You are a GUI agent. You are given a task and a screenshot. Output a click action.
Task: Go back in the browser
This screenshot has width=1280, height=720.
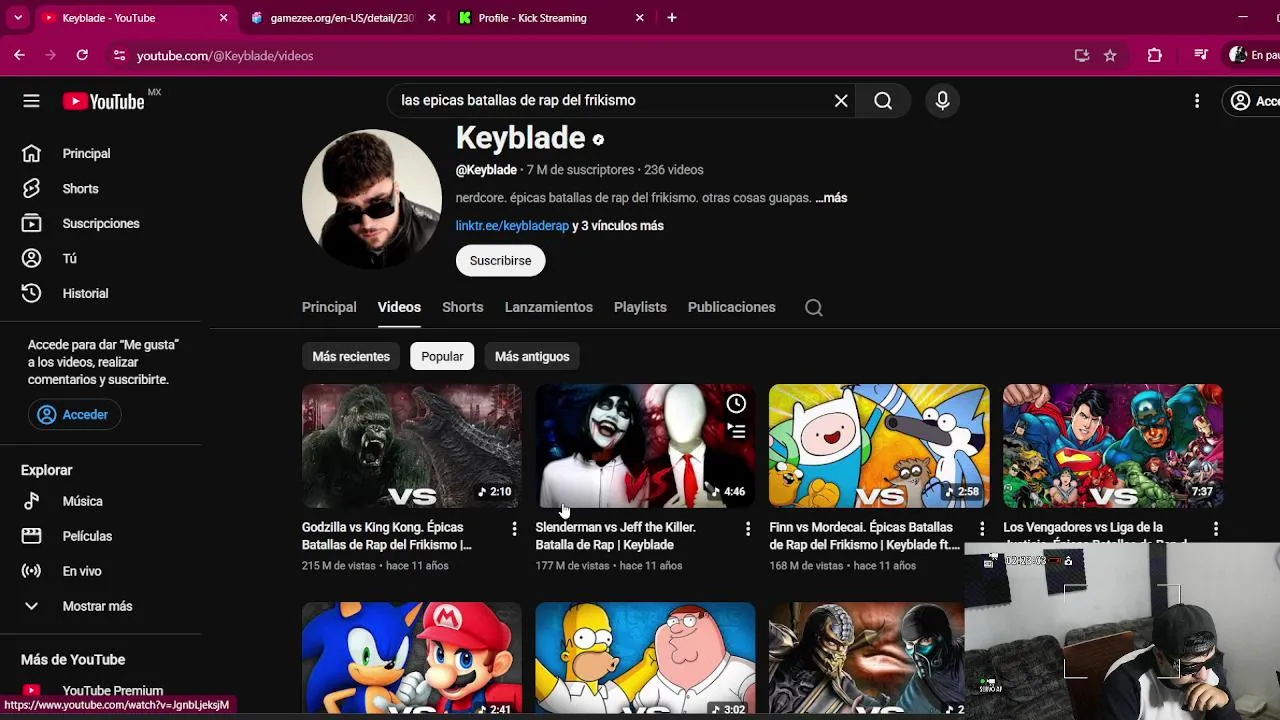coord(19,56)
